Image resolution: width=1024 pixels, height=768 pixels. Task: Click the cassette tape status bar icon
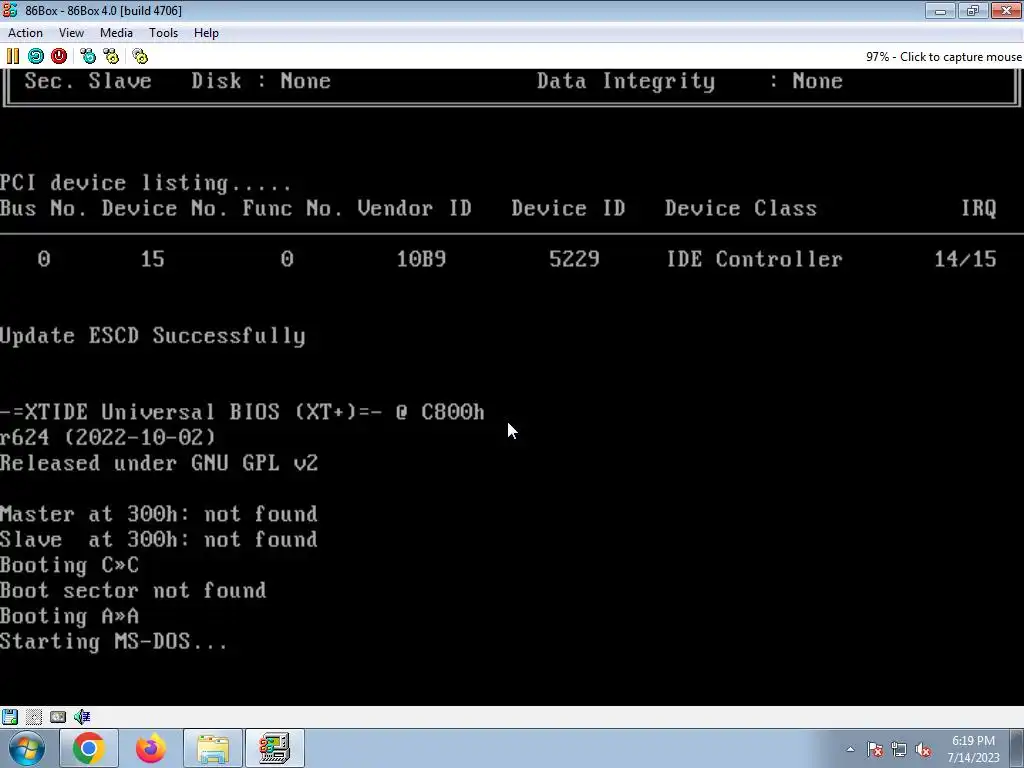click(58, 716)
